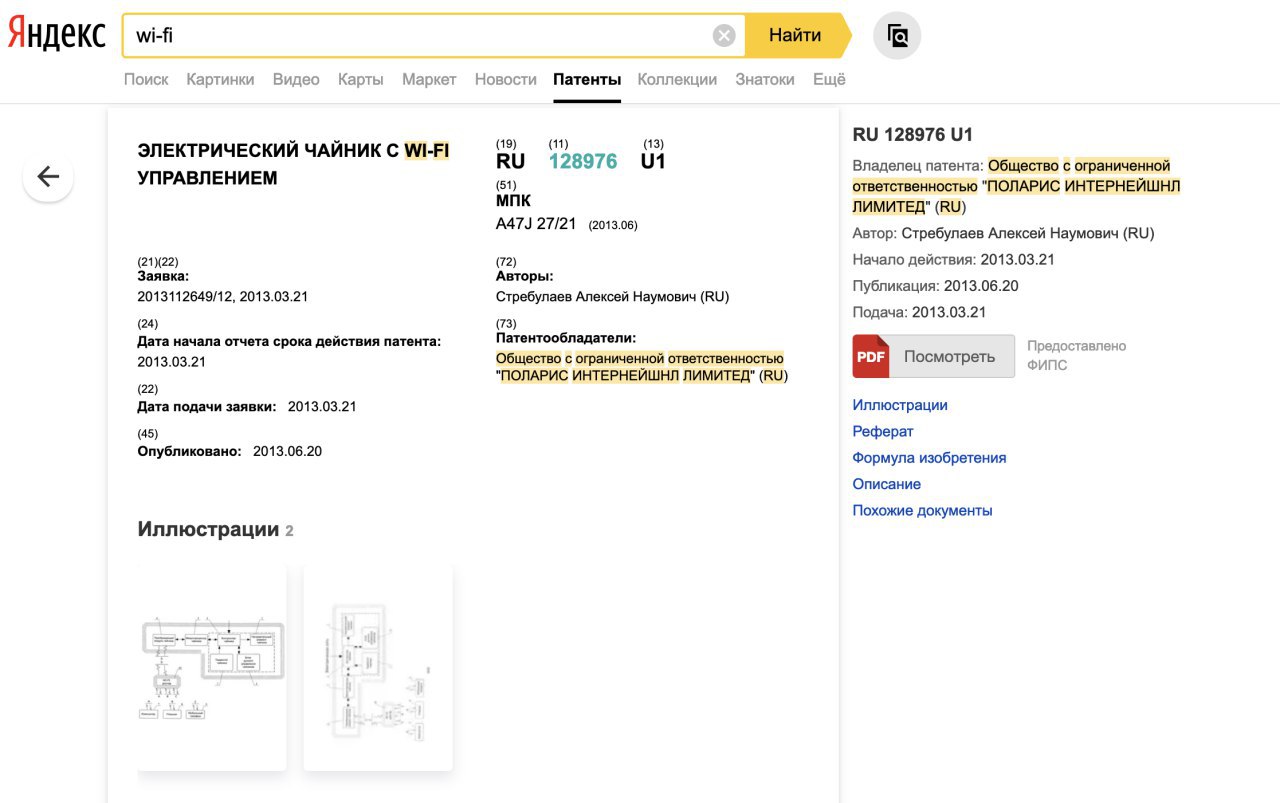Jump to Иллюстрации section link

click(x=900, y=405)
